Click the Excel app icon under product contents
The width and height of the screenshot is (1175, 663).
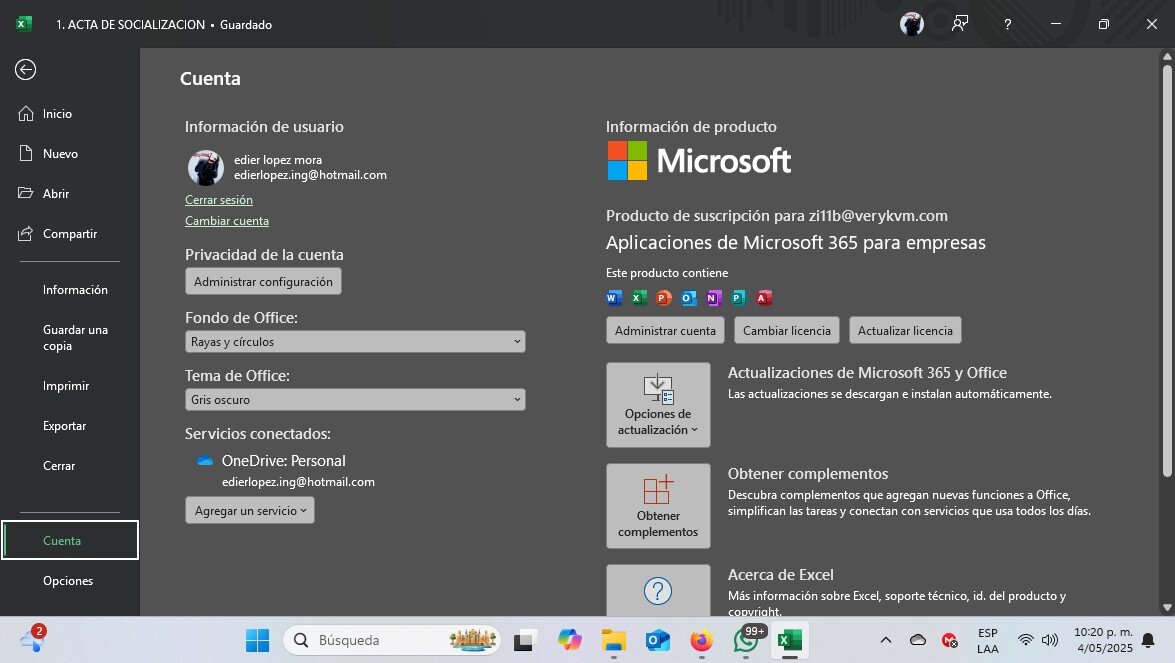point(638,298)
